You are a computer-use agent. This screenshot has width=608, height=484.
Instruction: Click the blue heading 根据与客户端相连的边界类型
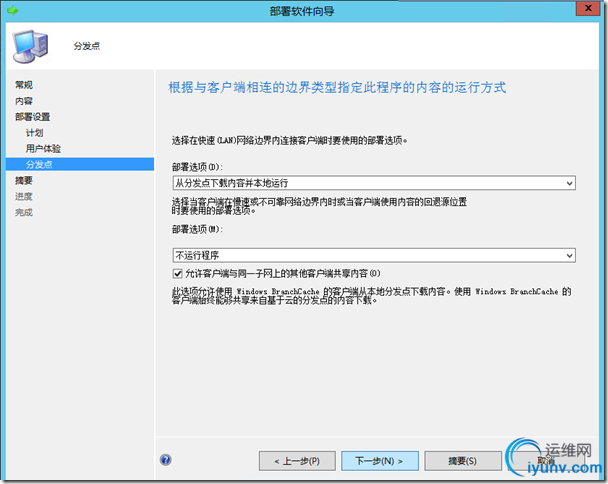[337, 88]
